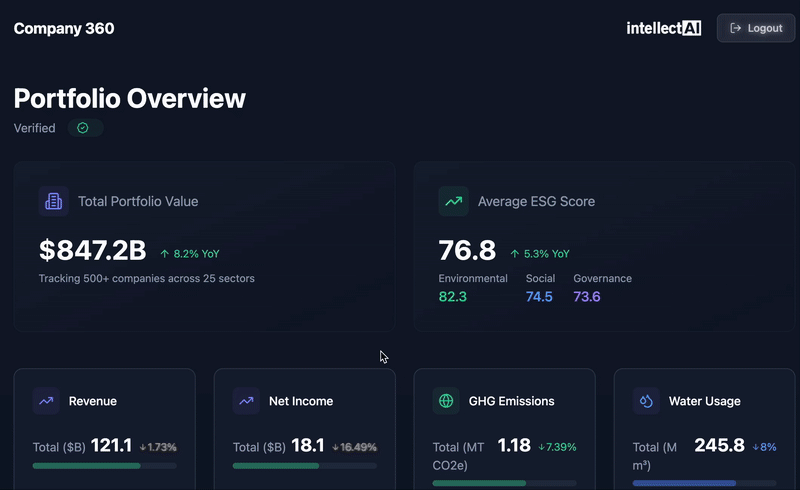Click the building icon beside Total Portfolio Value
This screenshot has width=800, height=490.
click(x=53, y=201)
